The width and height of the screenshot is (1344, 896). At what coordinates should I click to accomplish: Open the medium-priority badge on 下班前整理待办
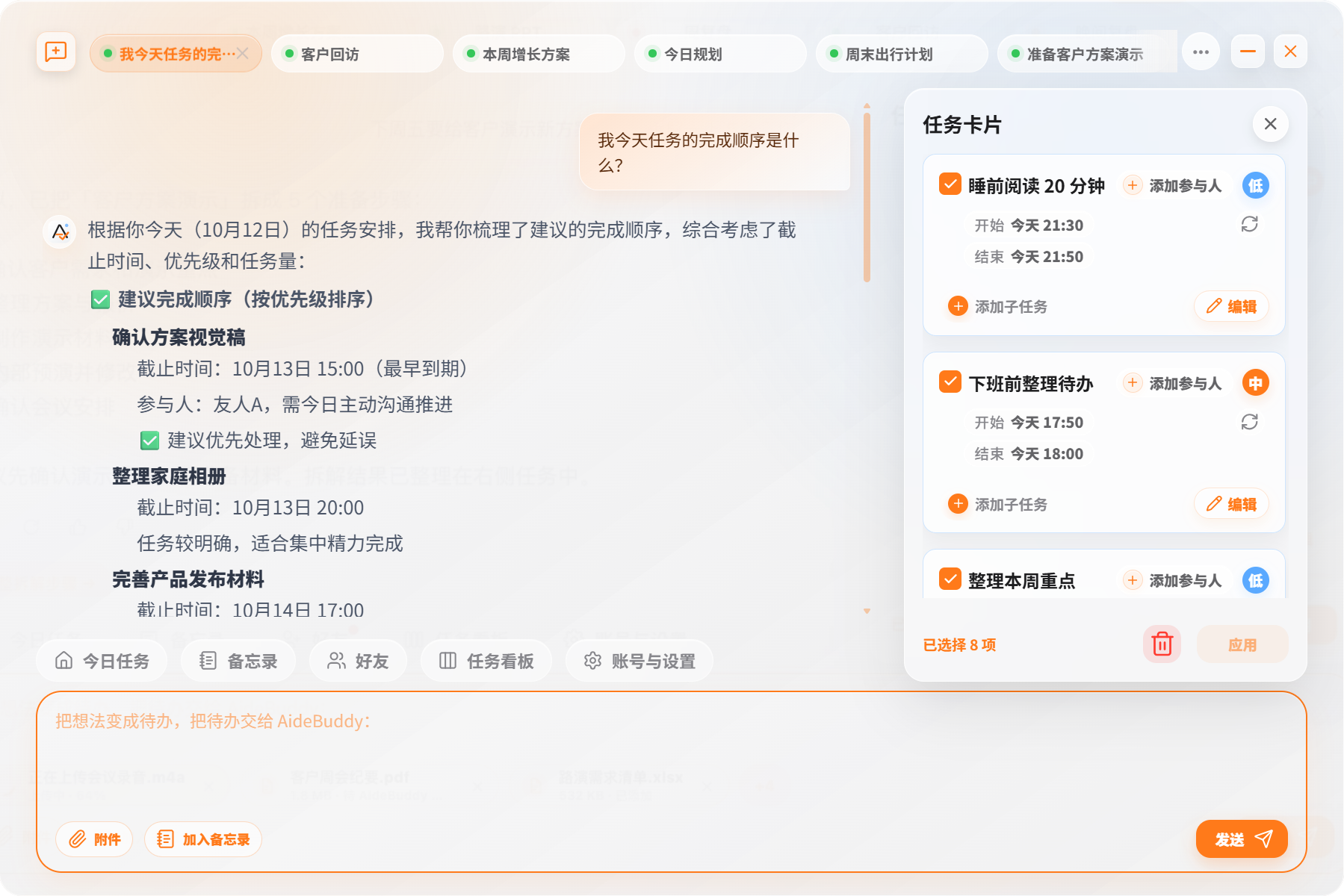click(1256, 383)
